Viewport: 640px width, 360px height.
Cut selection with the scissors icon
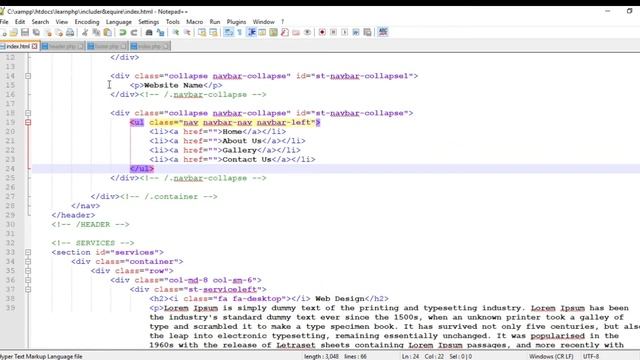tap(85, 32)
